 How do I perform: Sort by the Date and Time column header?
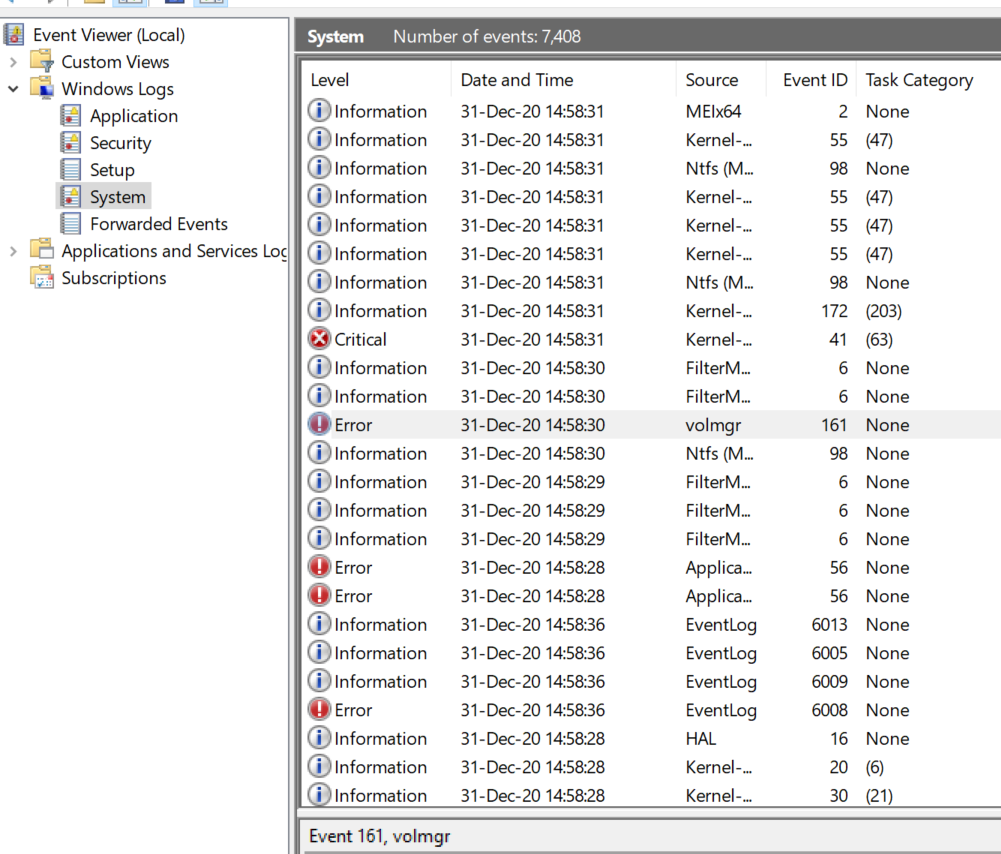pos(517,81)
